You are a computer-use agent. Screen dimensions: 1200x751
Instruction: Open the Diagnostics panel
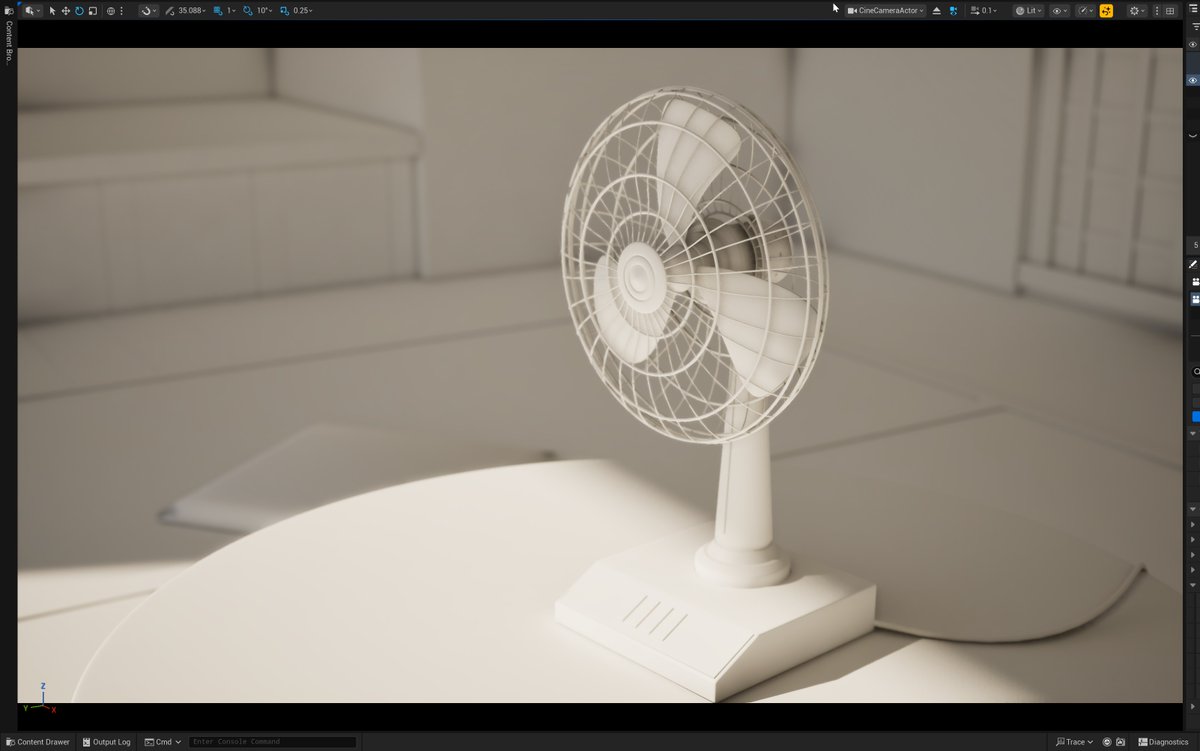pos(1162,742)
